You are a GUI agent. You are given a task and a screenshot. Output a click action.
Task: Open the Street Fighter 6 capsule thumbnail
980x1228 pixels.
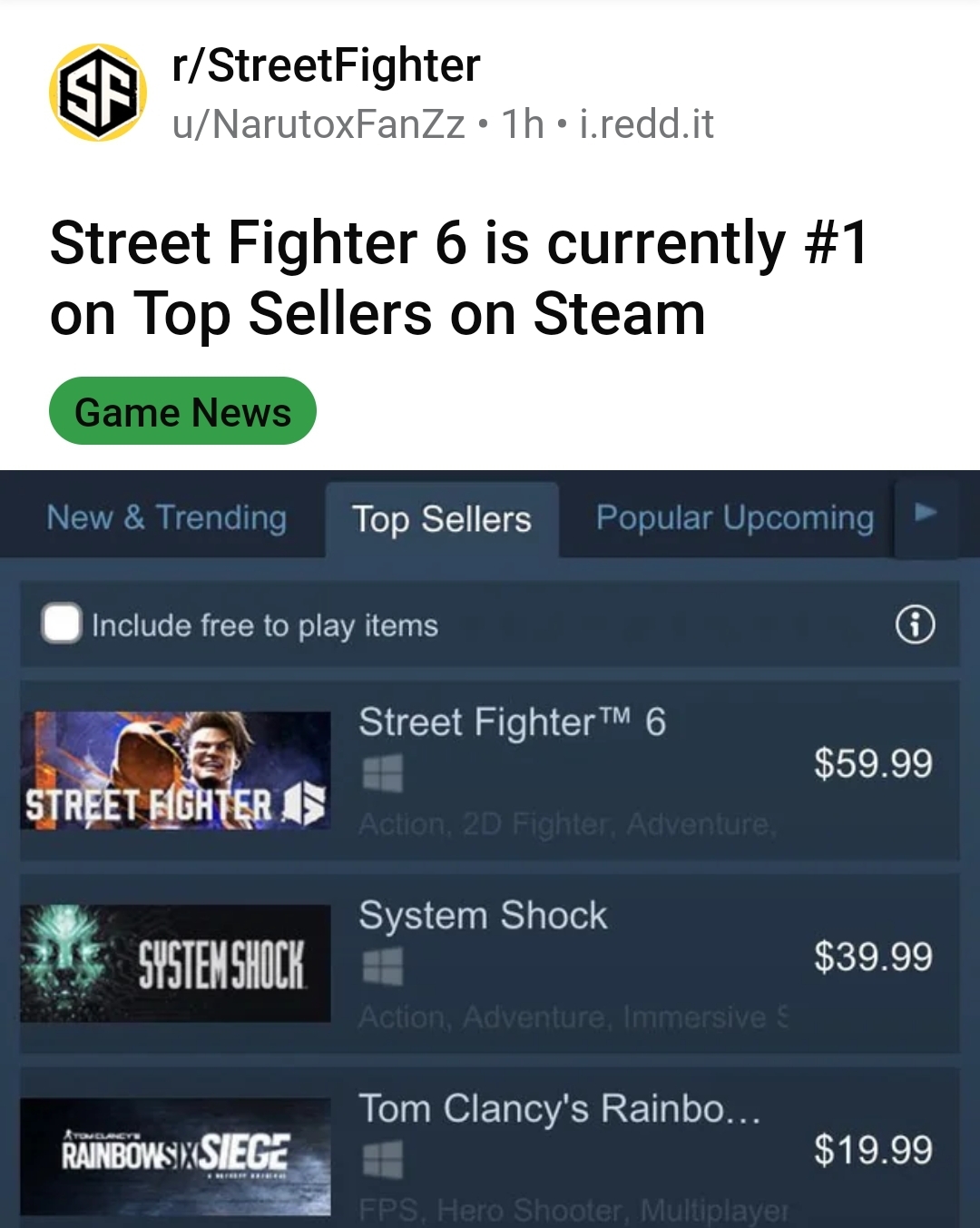tap(175, 771)
